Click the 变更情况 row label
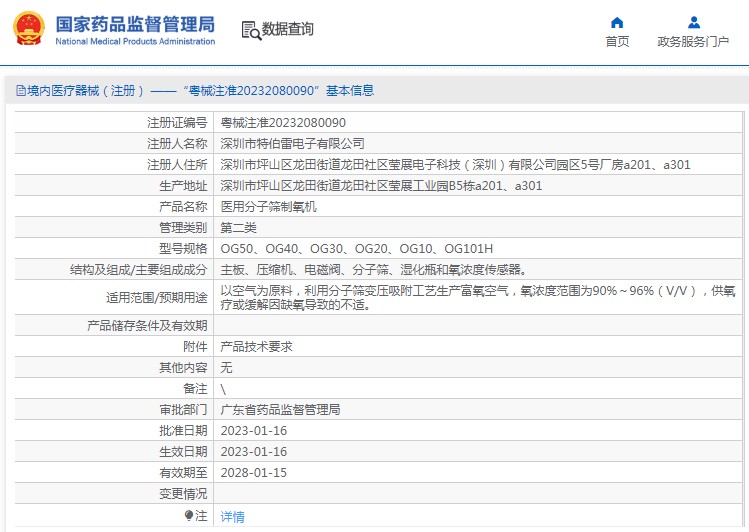The height and width of the screenshot is (532, 749). 183,494
